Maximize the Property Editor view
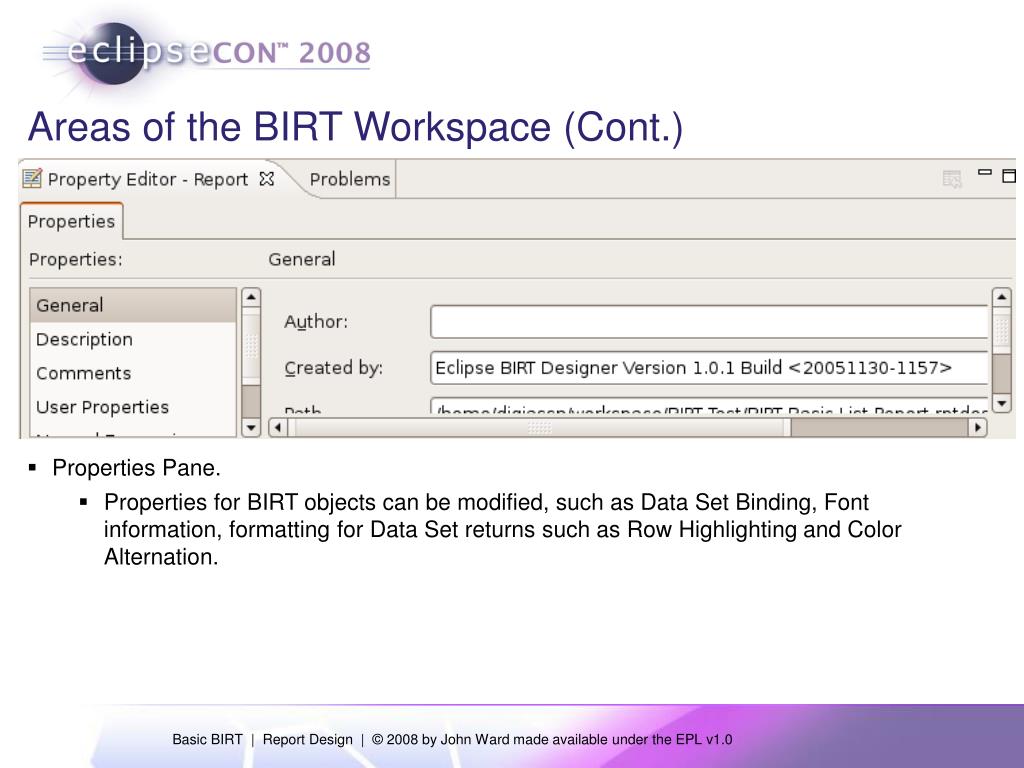 (1010, 175)
